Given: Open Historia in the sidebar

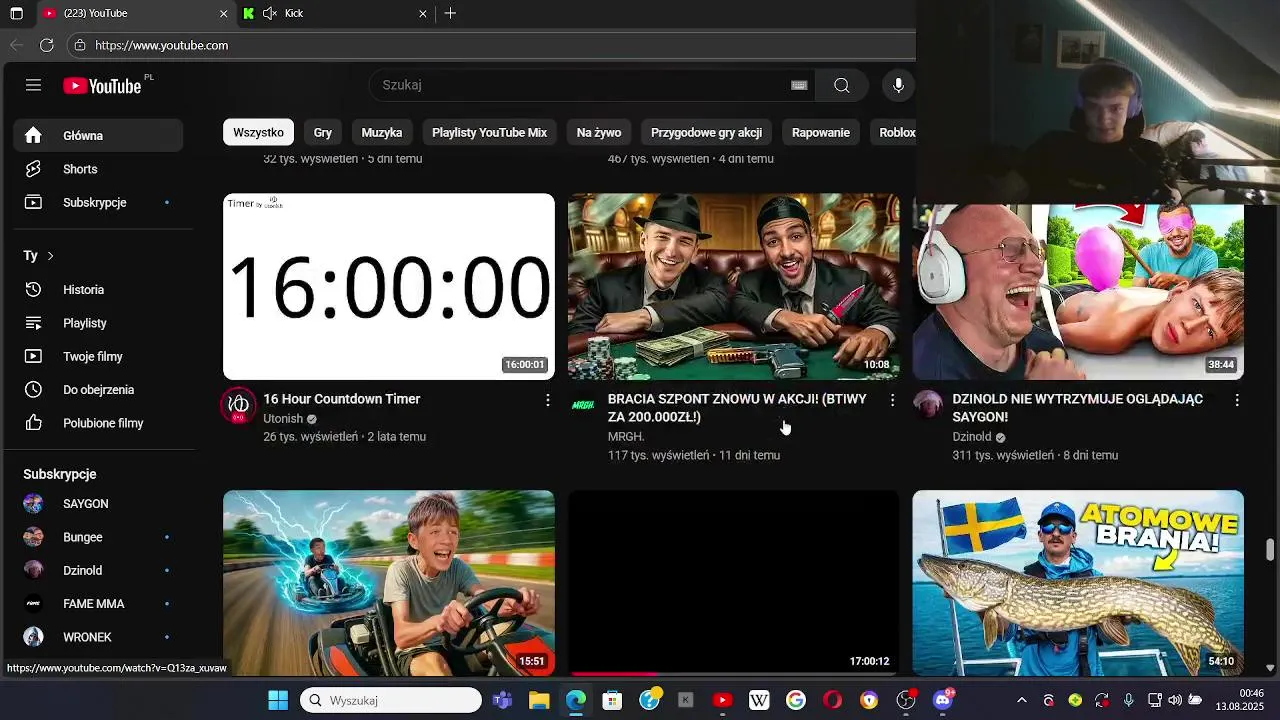Looking at the screenshot, I should [98, 290].
